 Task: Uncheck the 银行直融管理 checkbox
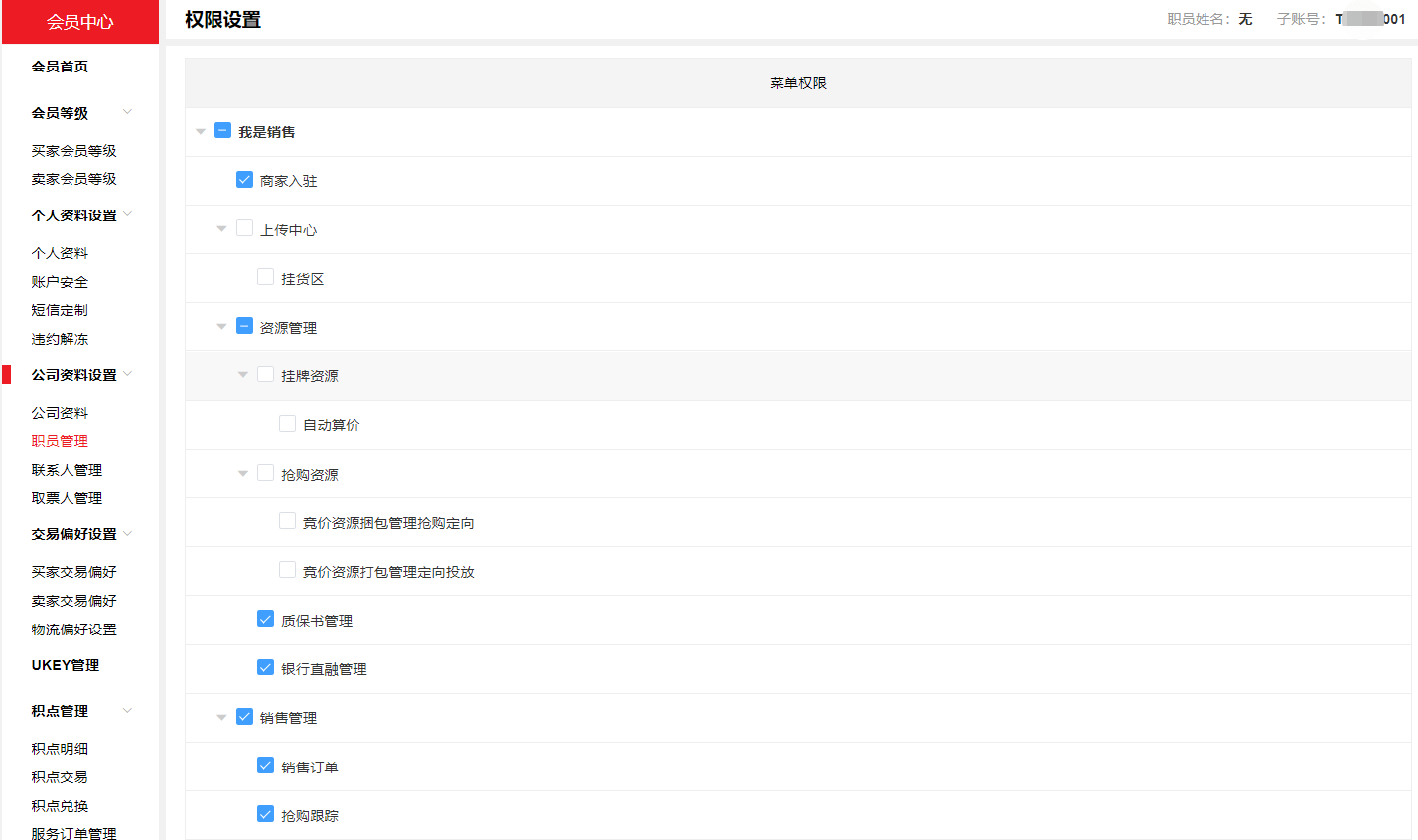(x=265, y=667)
